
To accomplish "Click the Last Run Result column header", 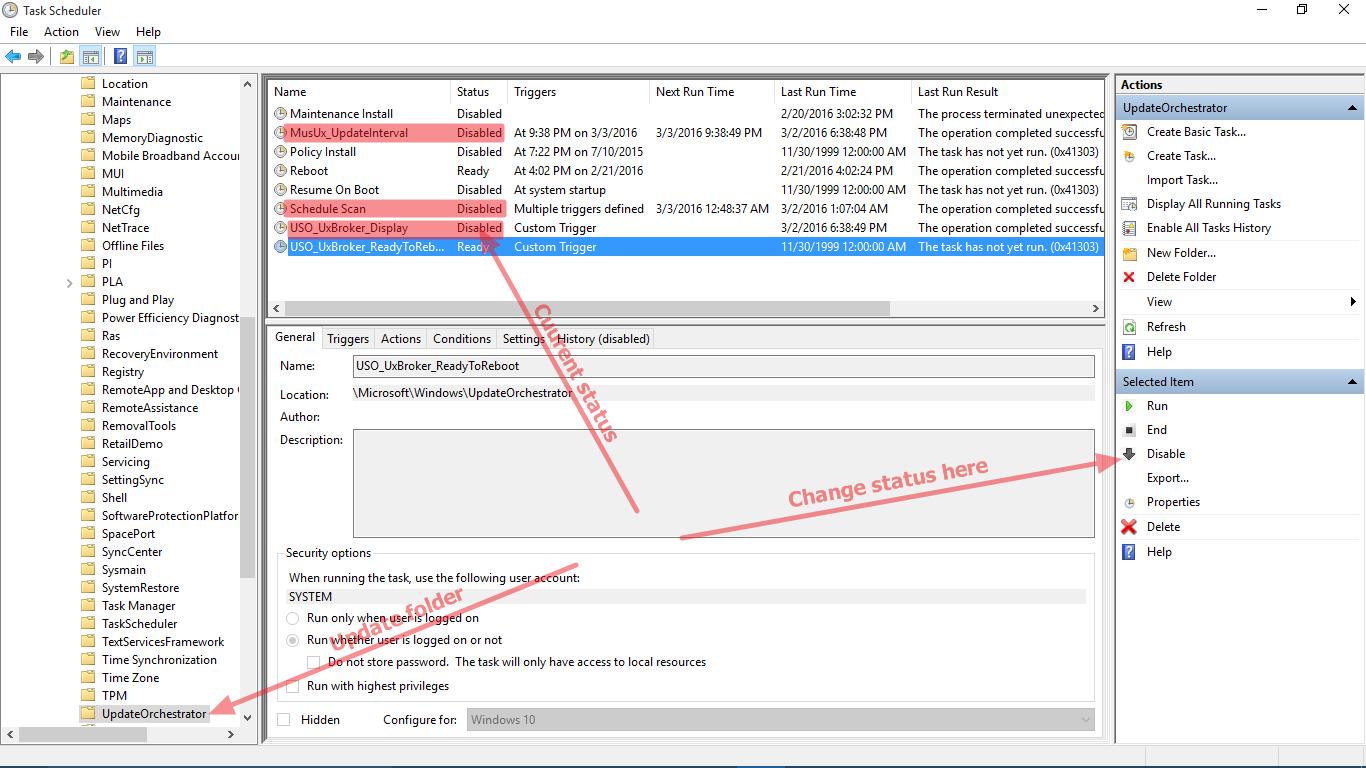I will tap(1008, 92).
